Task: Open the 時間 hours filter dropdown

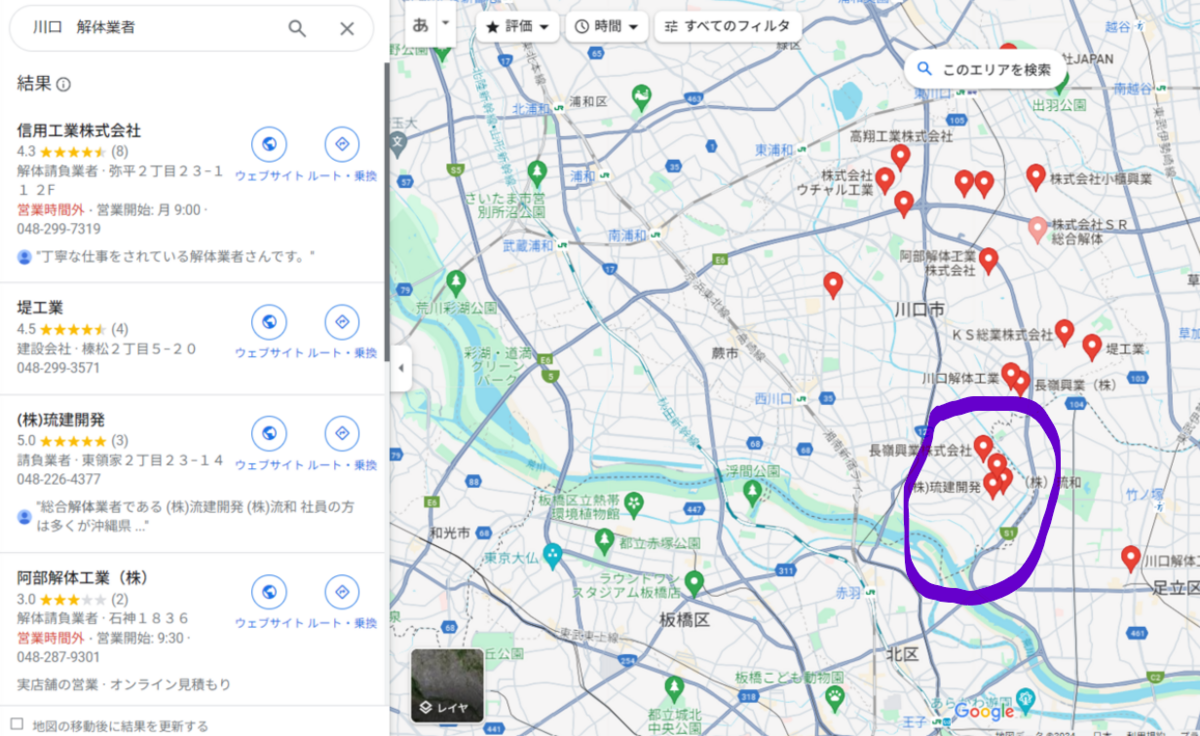Action: pyautogui.click(x=607, y=27)
